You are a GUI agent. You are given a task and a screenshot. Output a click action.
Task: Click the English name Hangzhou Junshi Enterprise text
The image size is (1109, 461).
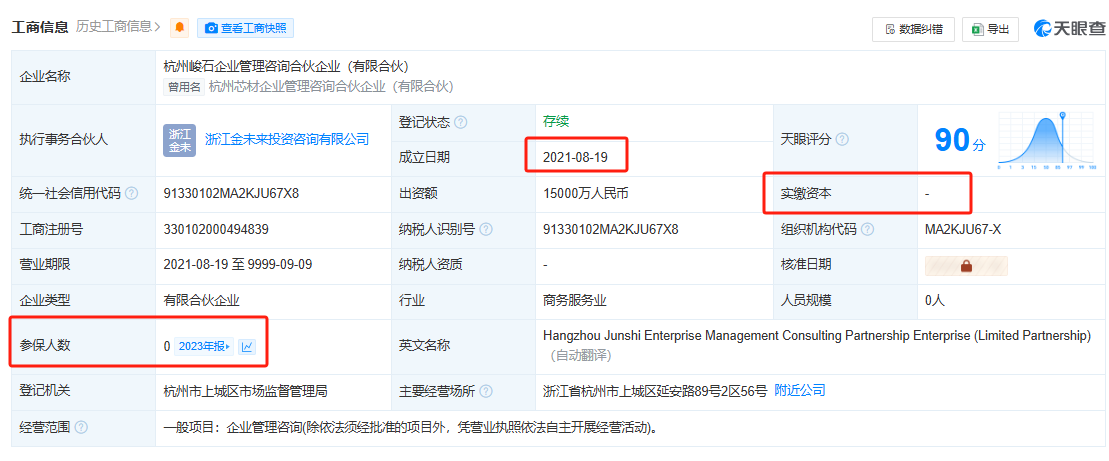(x=818, y=335)
